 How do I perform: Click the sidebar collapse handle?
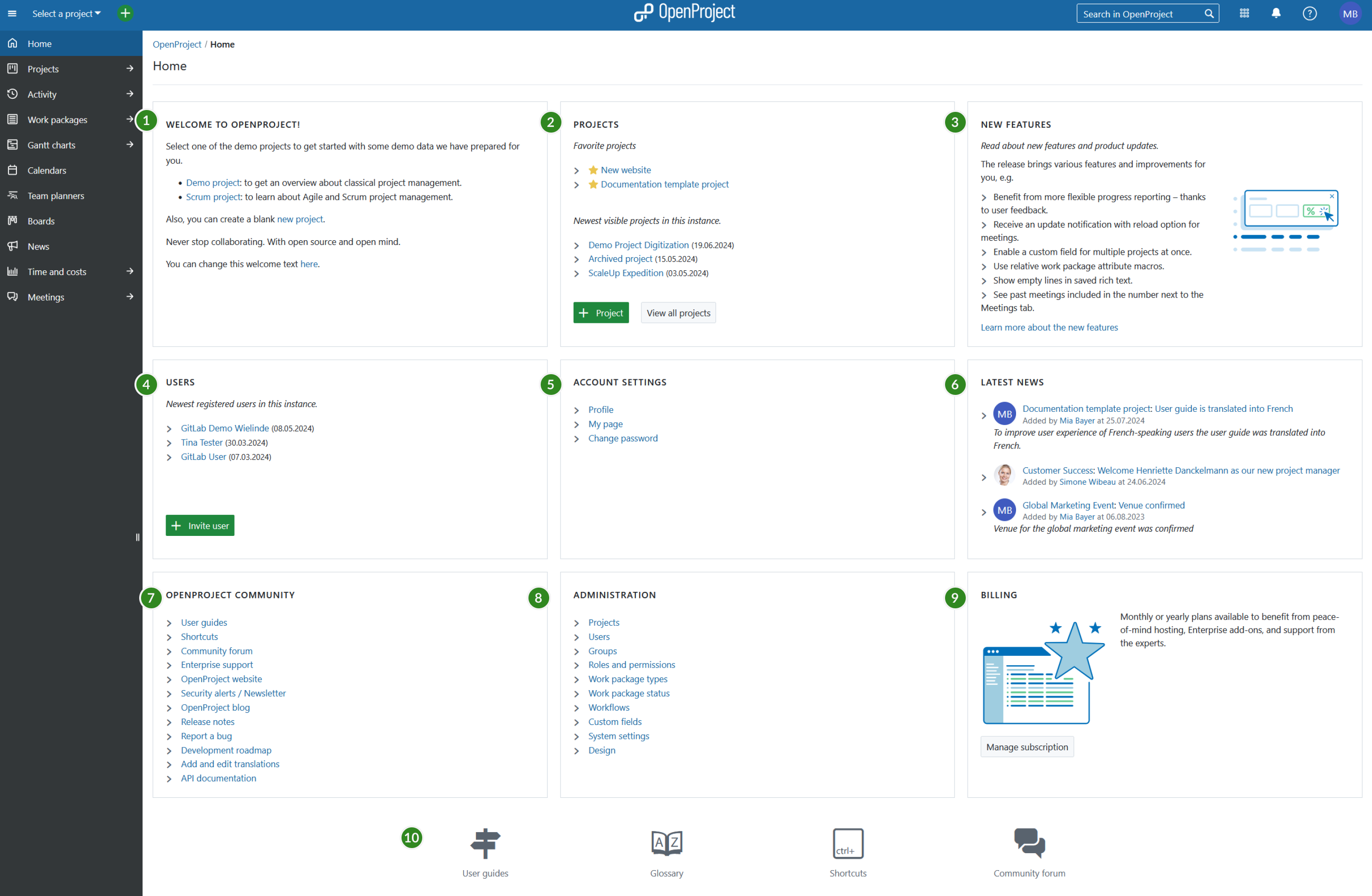click(137, 537)
